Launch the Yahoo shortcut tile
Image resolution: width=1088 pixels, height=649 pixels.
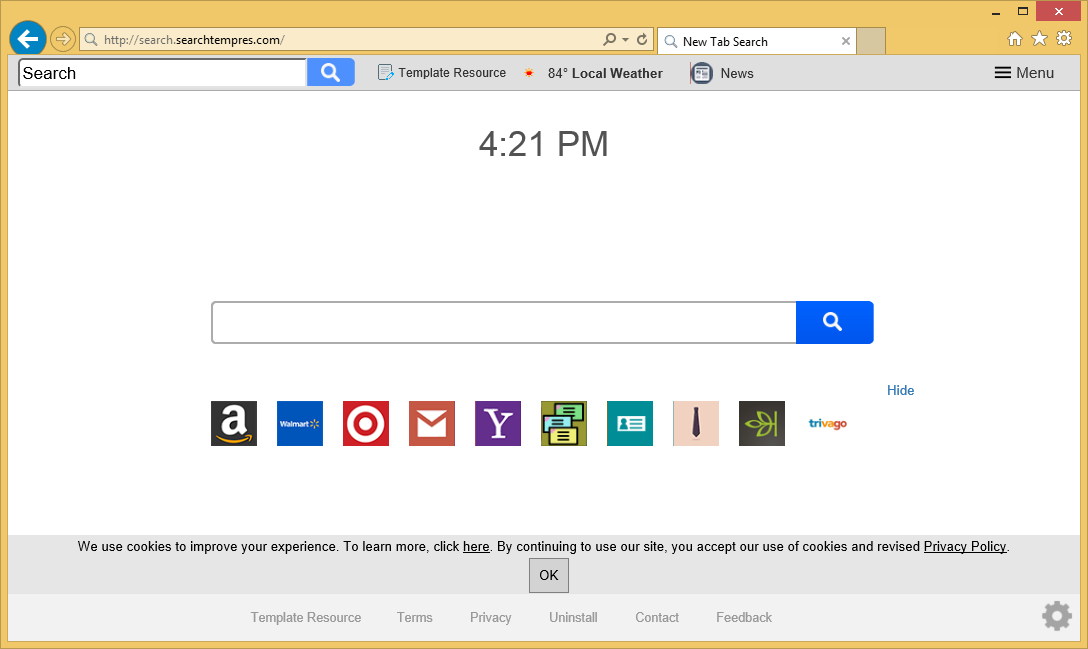tap(498, 424)
